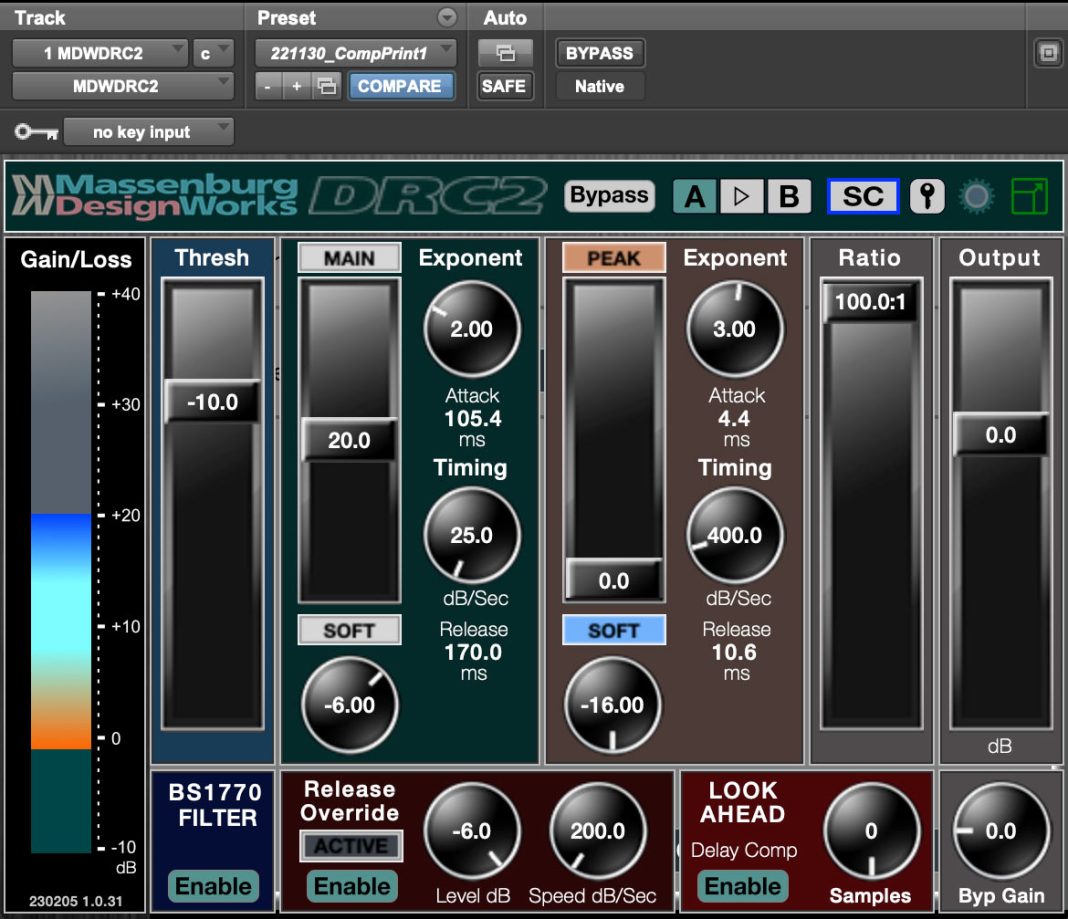This screenshot has width=1068, height=919.
Task: Click the Ratio fader showing 100.0:1
Action: (869, 302)
